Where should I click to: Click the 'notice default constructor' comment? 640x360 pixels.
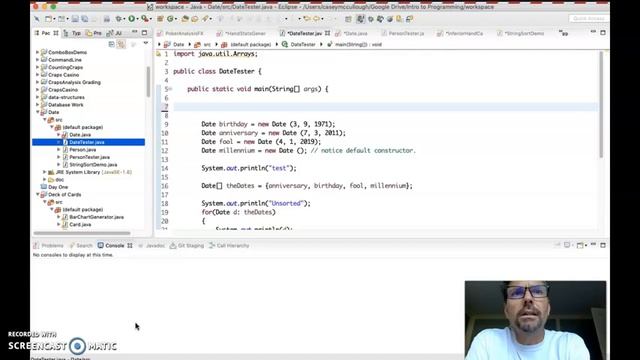(363, 151)
